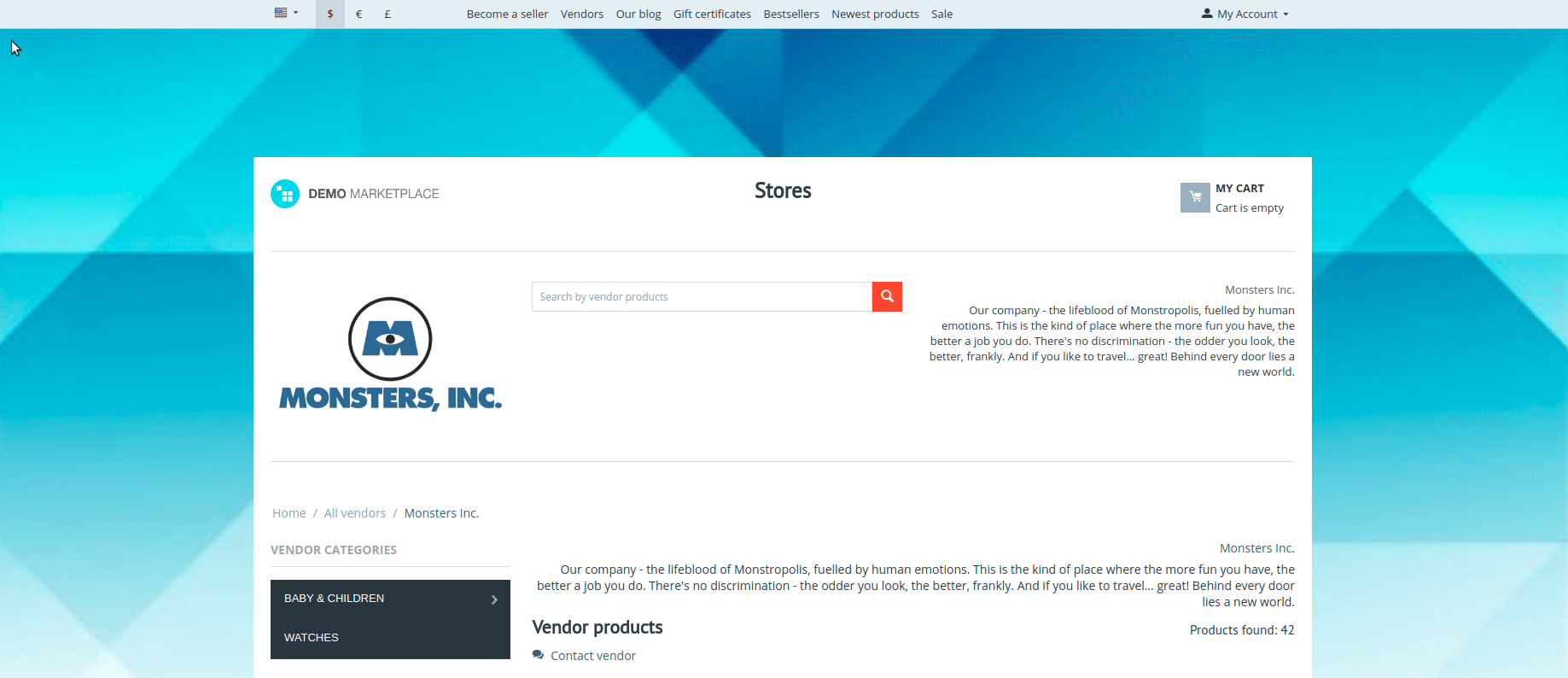Click 'Products found: 42' text

pyautogui.click(x=1242, y=630)
